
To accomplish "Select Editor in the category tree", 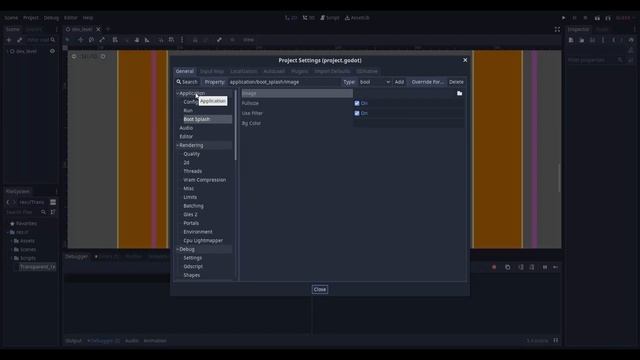I will (186, 137).
